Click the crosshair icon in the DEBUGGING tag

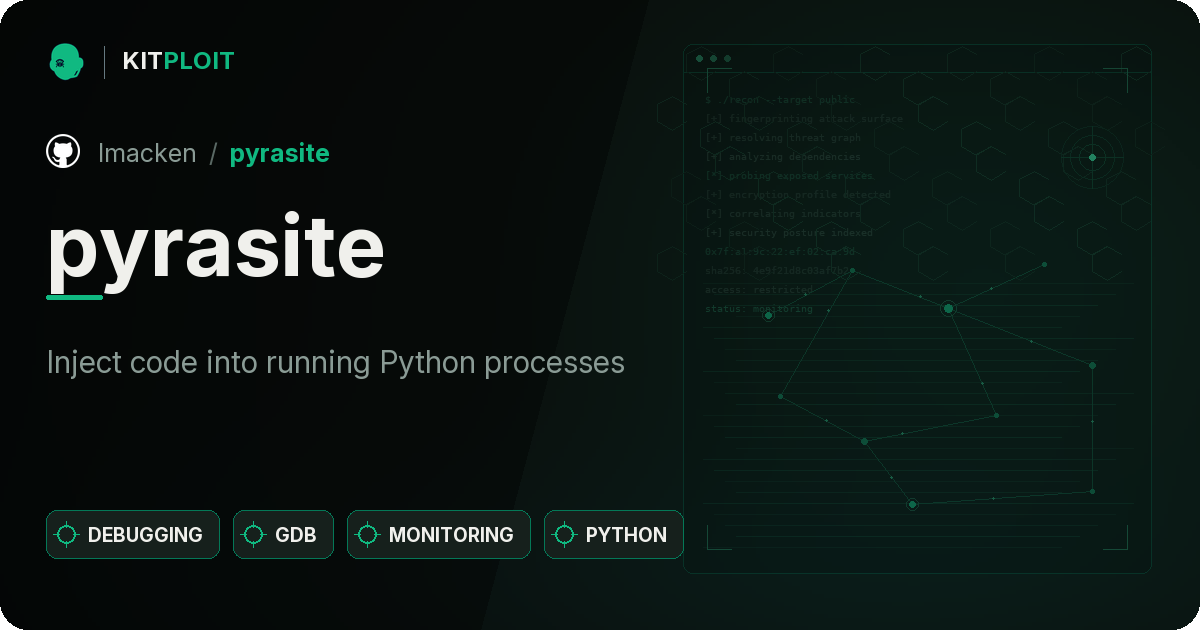[x=67, y=535]
